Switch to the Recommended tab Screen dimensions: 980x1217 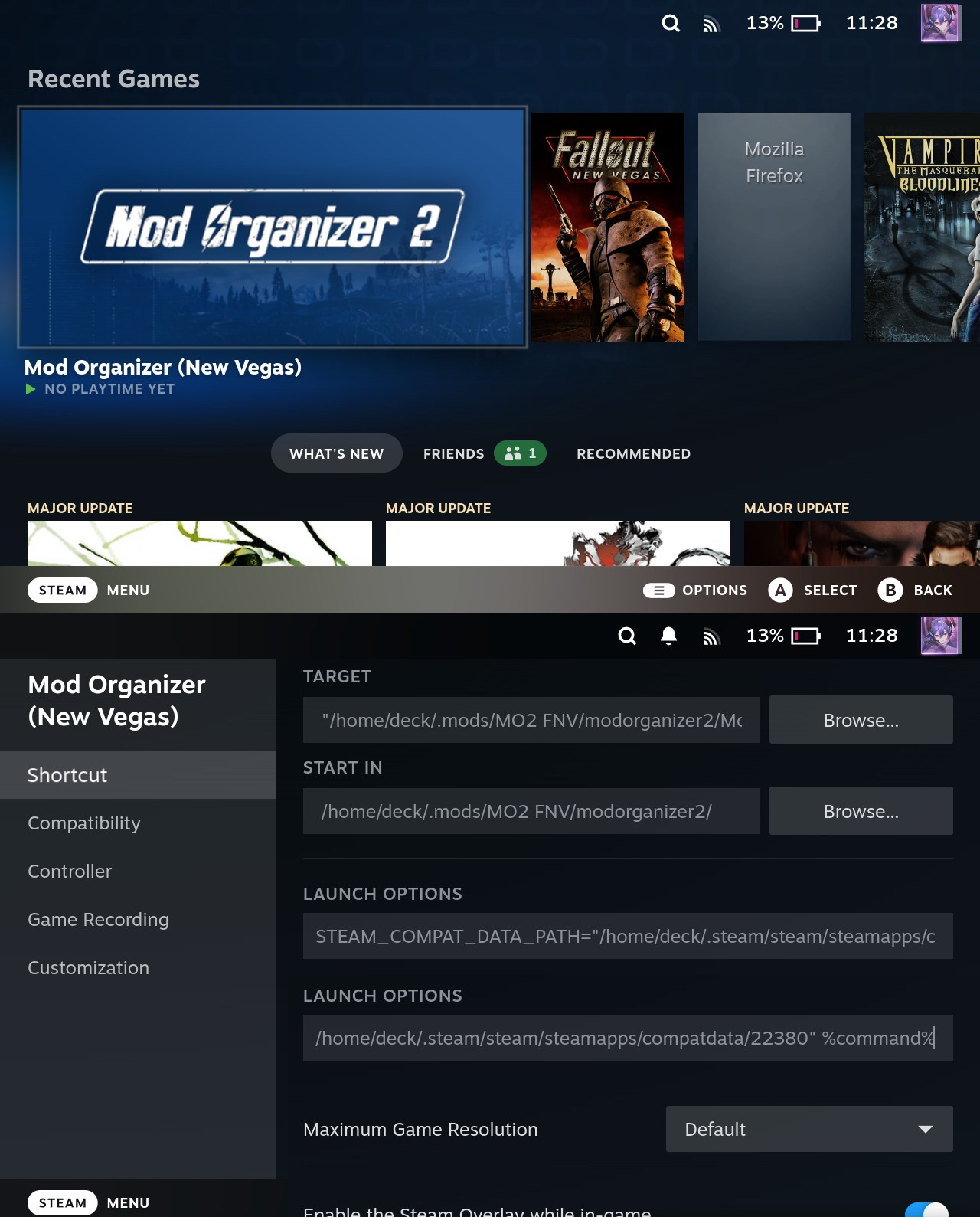point(634,454)
